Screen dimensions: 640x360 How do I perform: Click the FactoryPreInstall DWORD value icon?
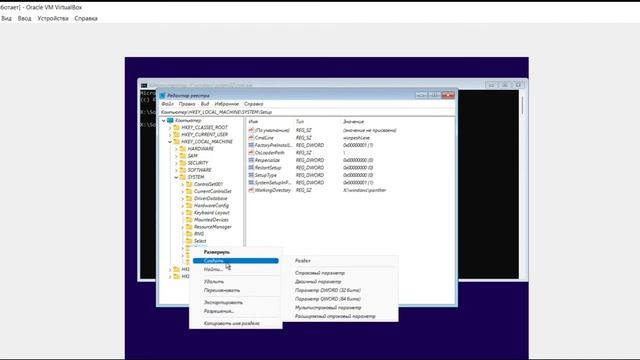pyautogui.click(x=251, y=145)
